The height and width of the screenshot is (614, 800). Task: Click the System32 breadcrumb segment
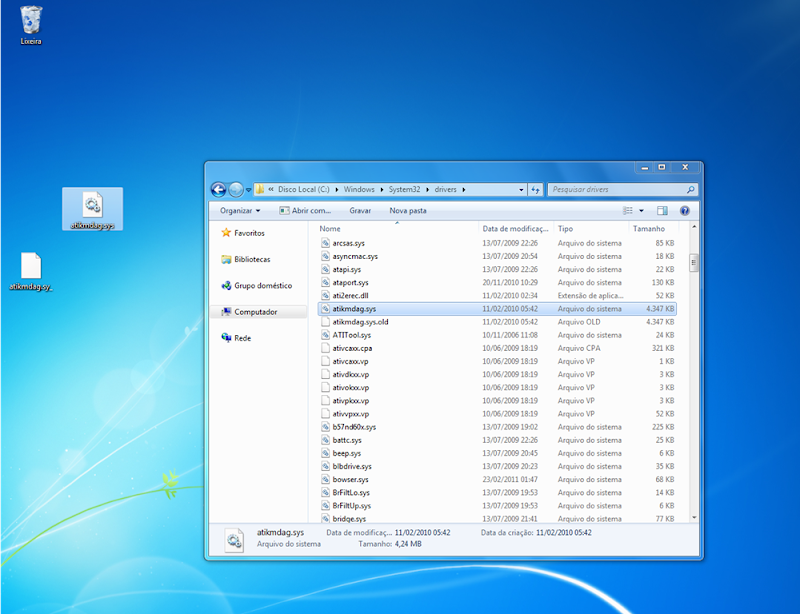[404, 189]
